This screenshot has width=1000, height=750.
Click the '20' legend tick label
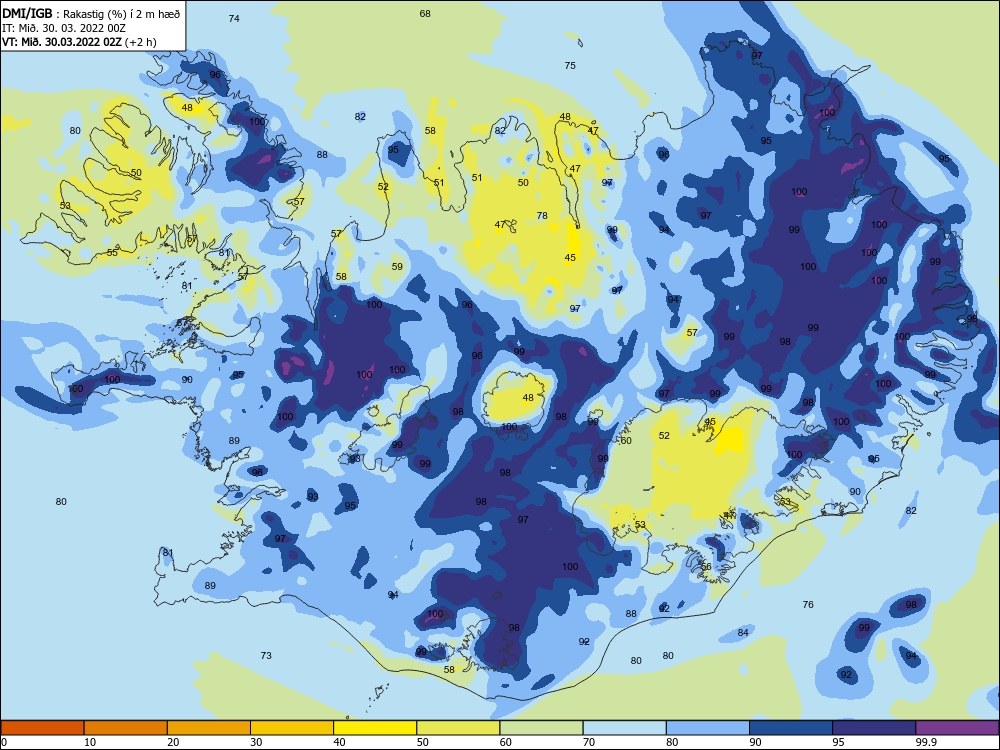pos(173,742)
